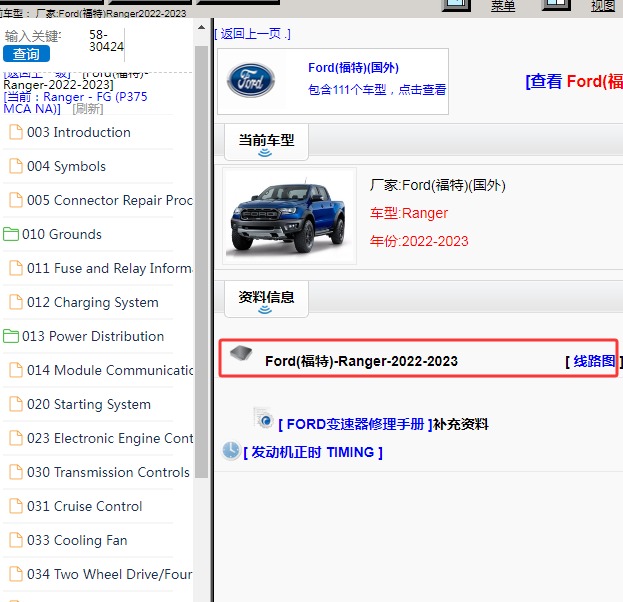Screen dimensions: 623x602
Task: Open the 030 Transmission Controls document icon
Action: (x=16, y=472)
